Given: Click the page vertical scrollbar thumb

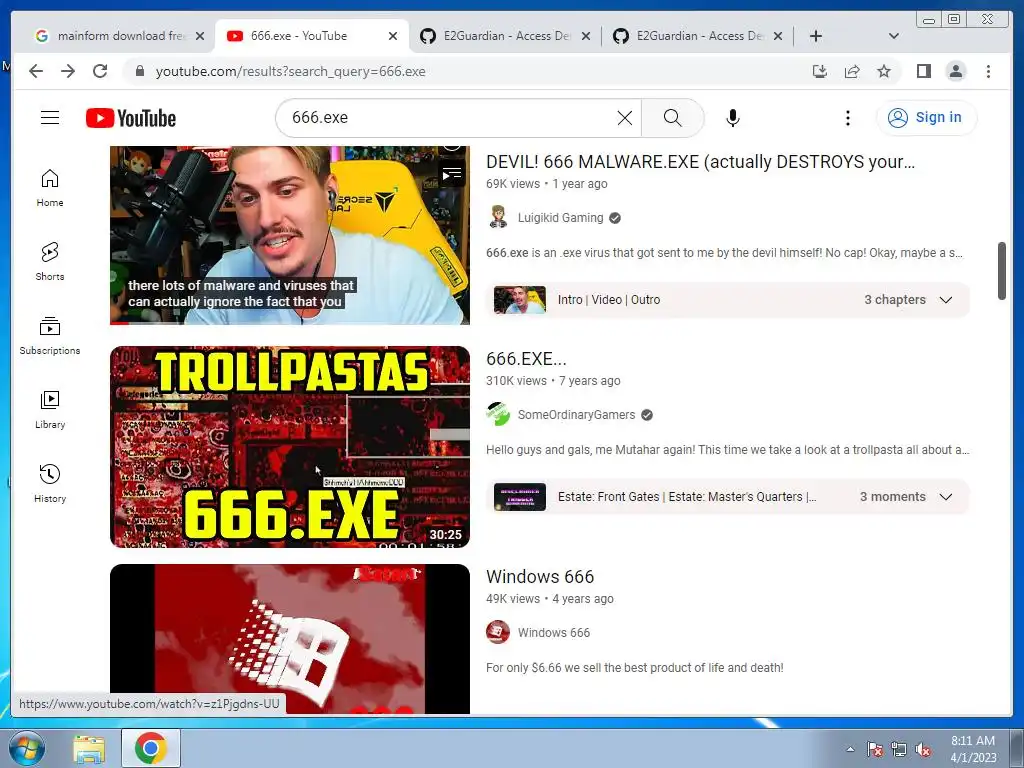Looking at the screenshot, I should point(1002,271).
